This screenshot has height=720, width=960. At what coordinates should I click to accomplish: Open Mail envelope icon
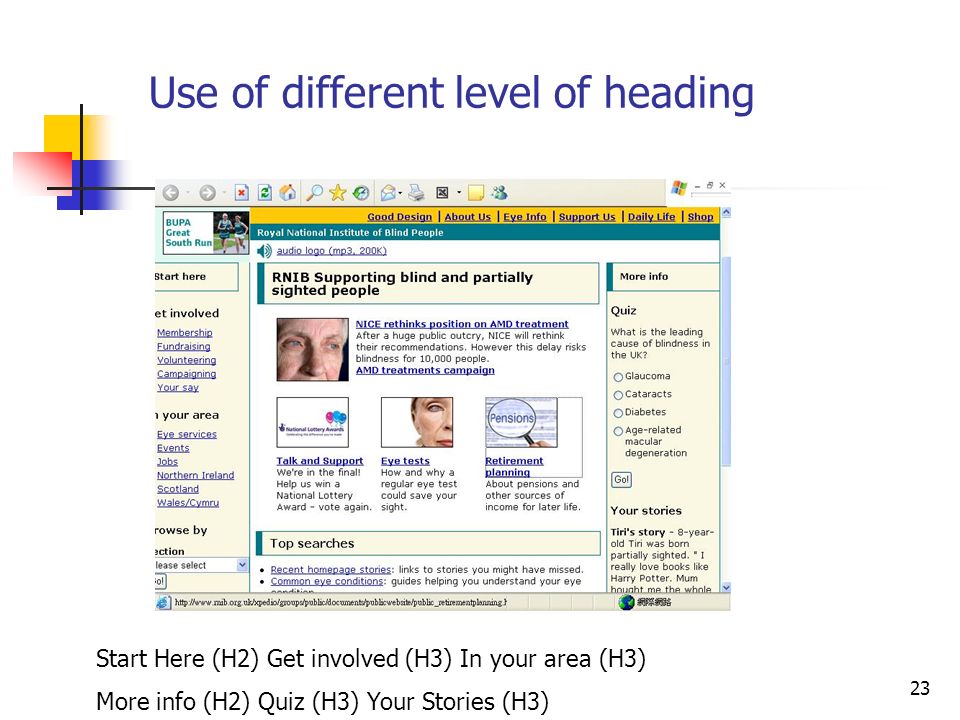coord(388,193)
